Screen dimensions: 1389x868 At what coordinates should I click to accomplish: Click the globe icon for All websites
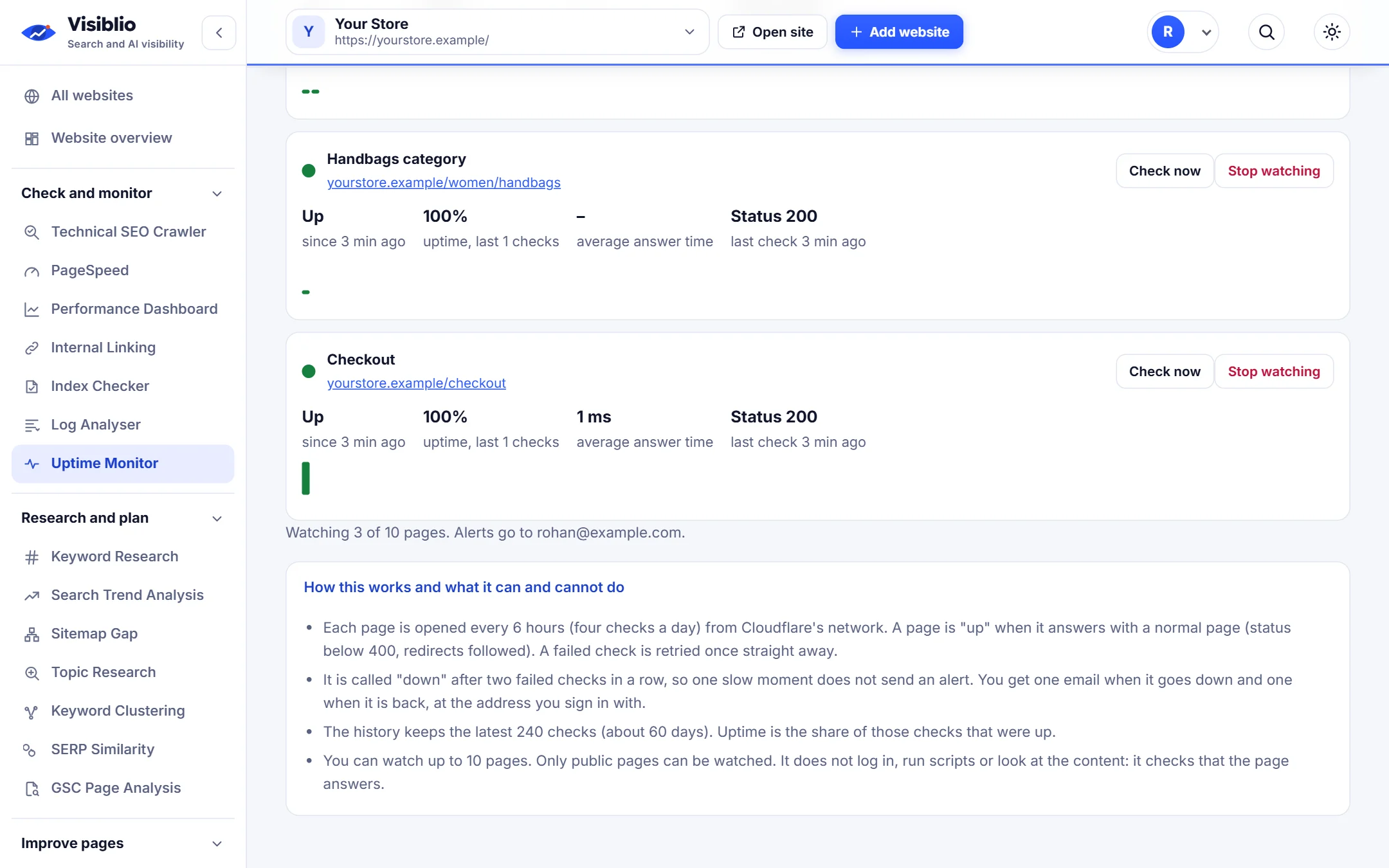point(32,96)
